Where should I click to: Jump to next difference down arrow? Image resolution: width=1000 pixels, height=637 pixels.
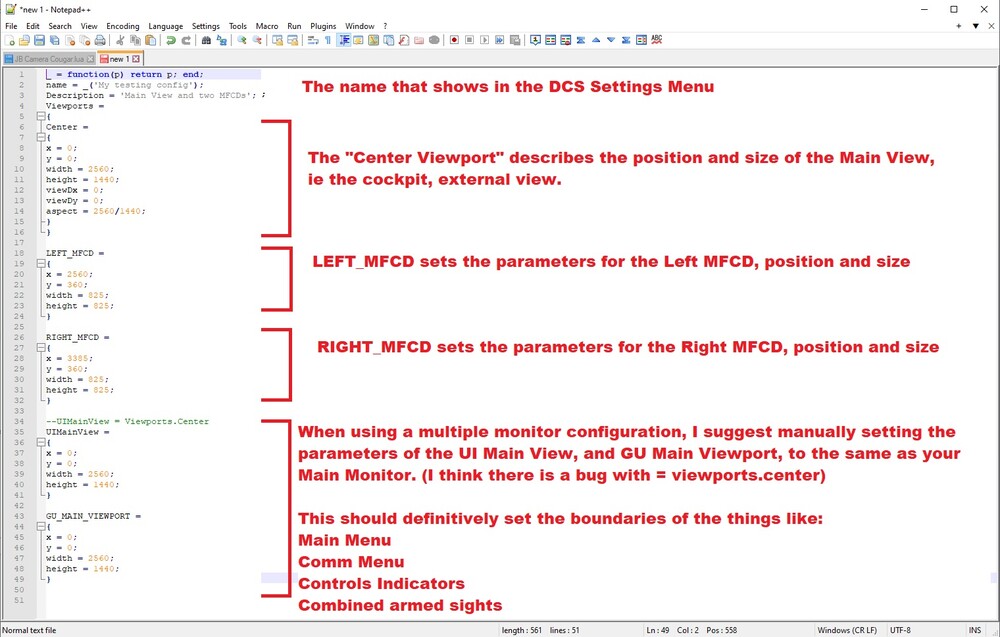[x=611, y=40]
